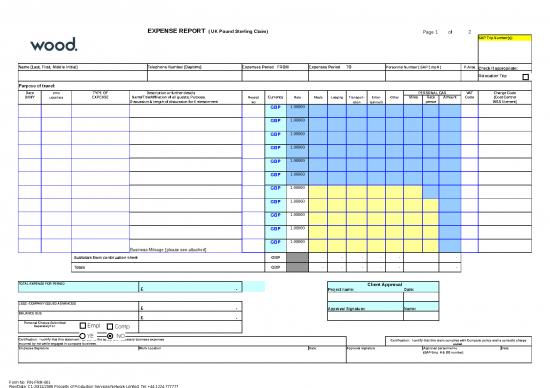Click the yellow SAP Trip Number(s) header
Image resolution: width=550 pixels, height=388 pixels.
(505, 38)
